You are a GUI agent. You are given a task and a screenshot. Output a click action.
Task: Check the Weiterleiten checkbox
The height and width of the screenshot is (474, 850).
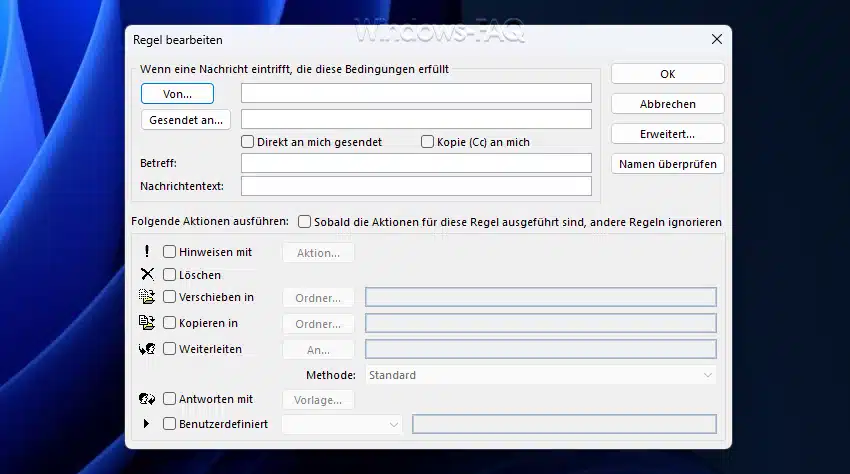[x=170, y=349]
